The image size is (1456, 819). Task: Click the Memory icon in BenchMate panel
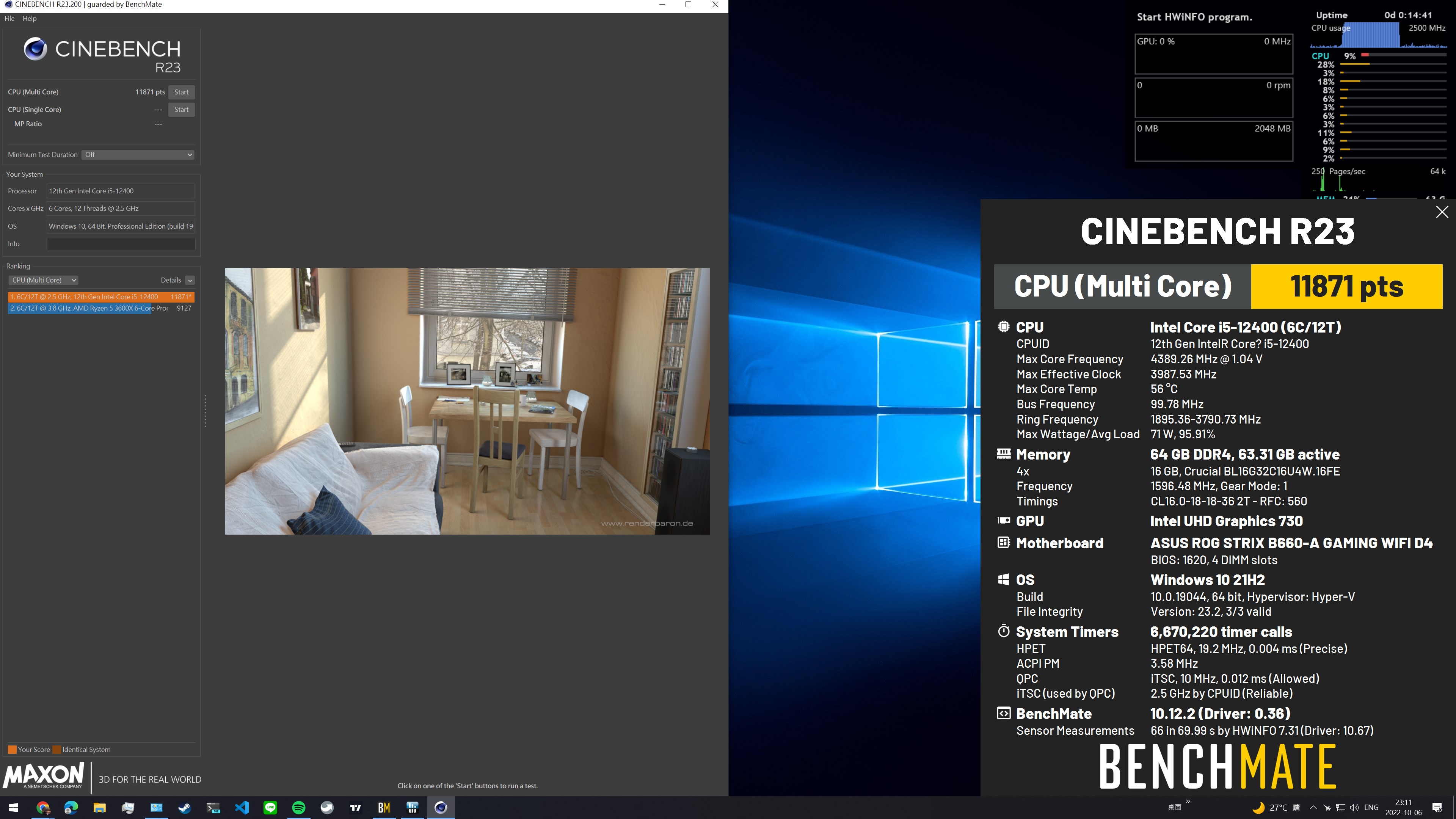click(1003, 453)
